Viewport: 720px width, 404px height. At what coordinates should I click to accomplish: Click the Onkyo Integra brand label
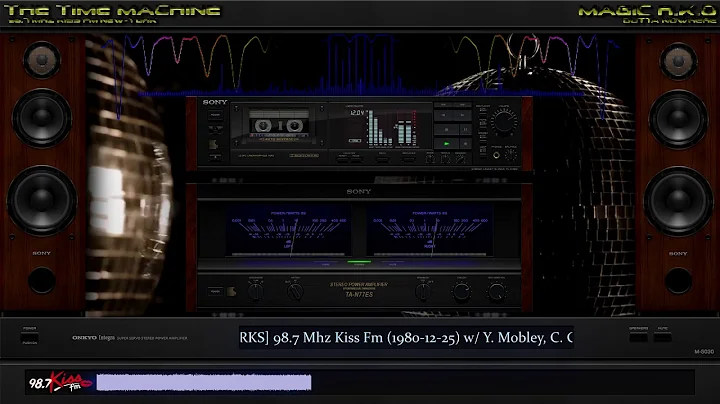(x=93, y=338)
